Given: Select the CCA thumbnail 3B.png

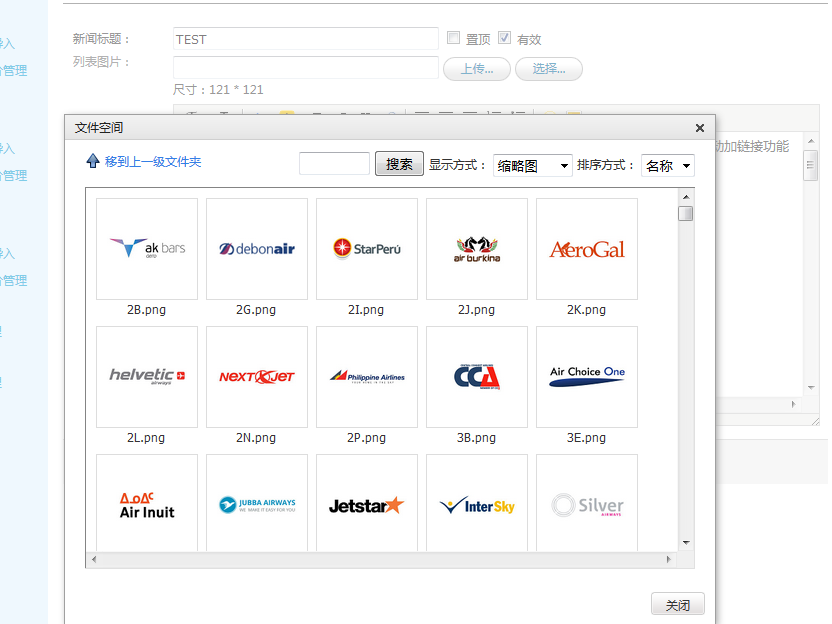Looking at the screenshot, I should (x=477, y=377).
